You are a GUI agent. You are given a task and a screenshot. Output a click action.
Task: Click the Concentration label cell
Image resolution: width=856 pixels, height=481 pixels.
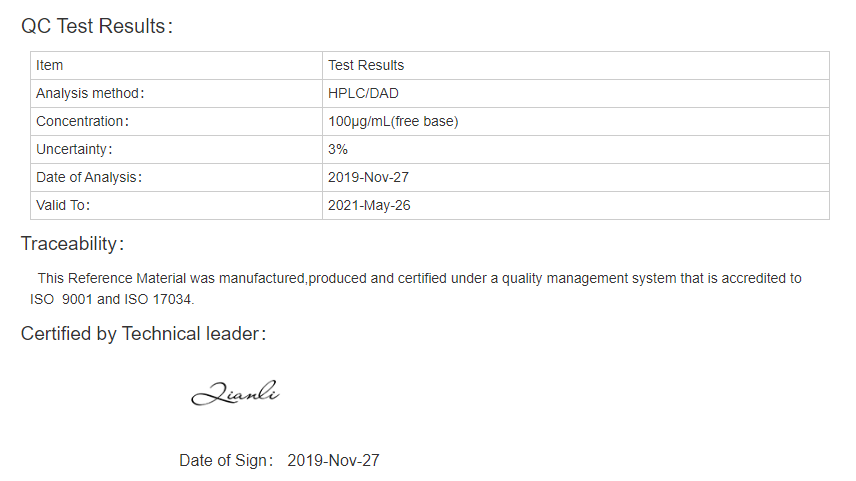(176, 121)
